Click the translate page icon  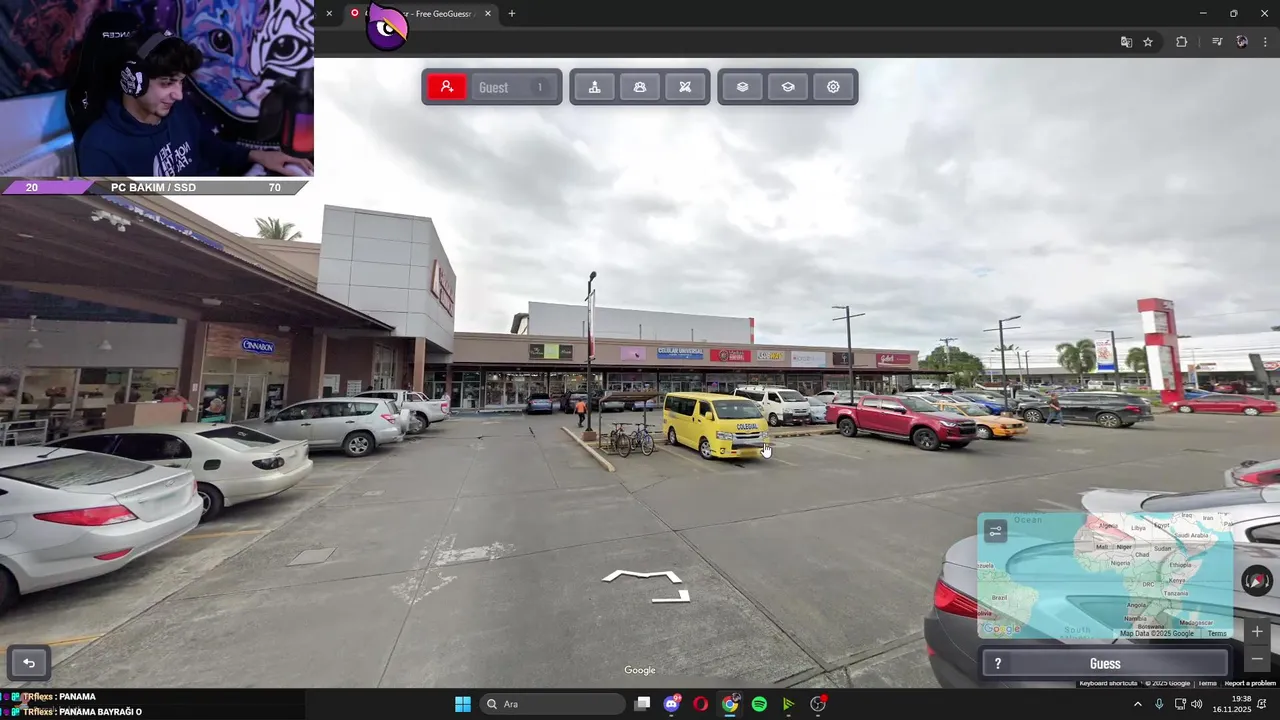[x=1126, y=42]
